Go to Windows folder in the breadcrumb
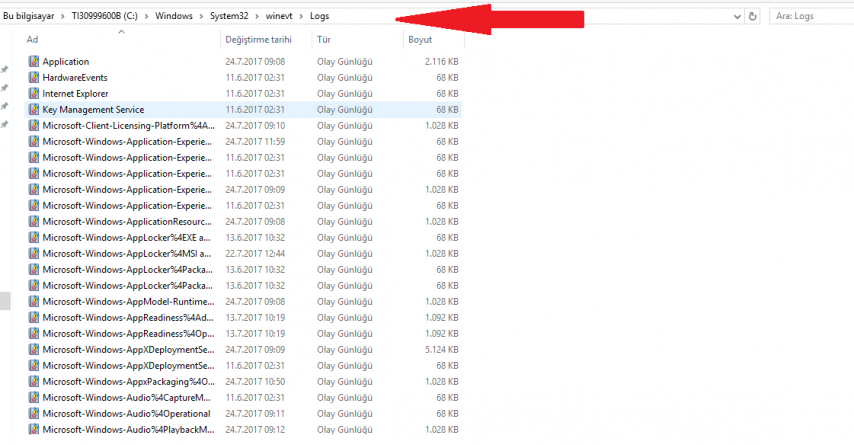Image resolution: width=854 pixels, height=445 pixels. (x=174, y=16)
